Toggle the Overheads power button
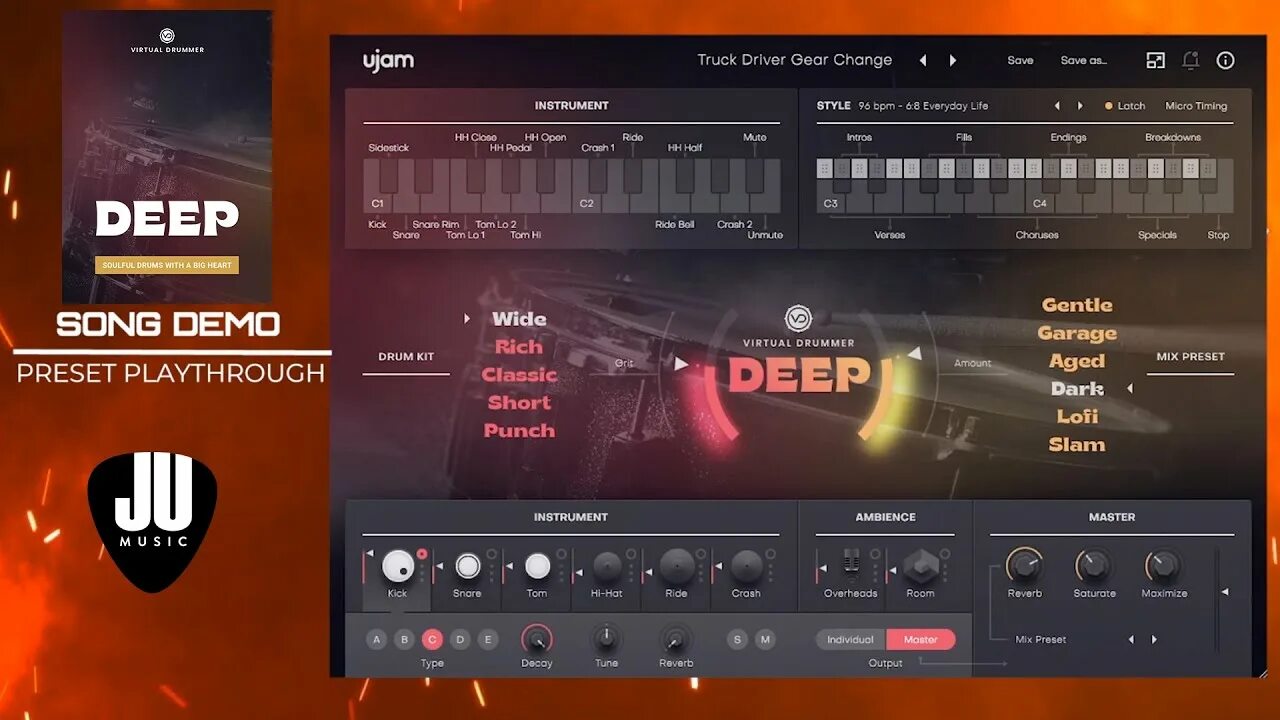Viewport: 1280px width, 720px height. [875, 554]
